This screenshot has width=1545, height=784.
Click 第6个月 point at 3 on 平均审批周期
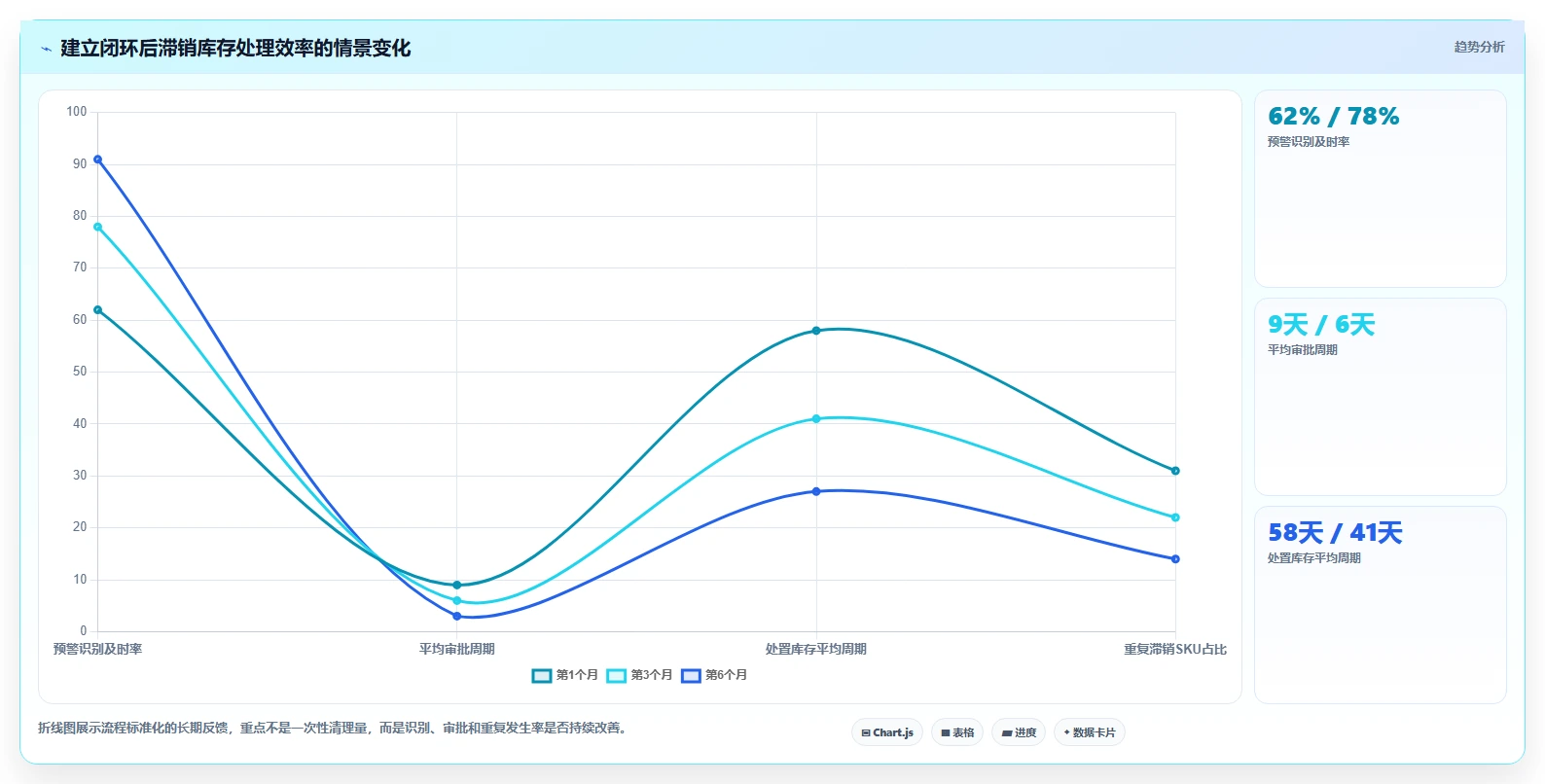pyautogui.click(x=456, y=616)
